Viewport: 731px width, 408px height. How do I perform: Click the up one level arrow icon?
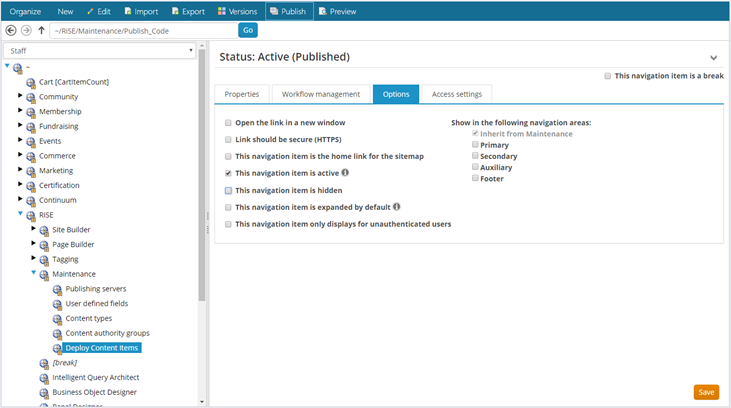click(x=41, y=31)
